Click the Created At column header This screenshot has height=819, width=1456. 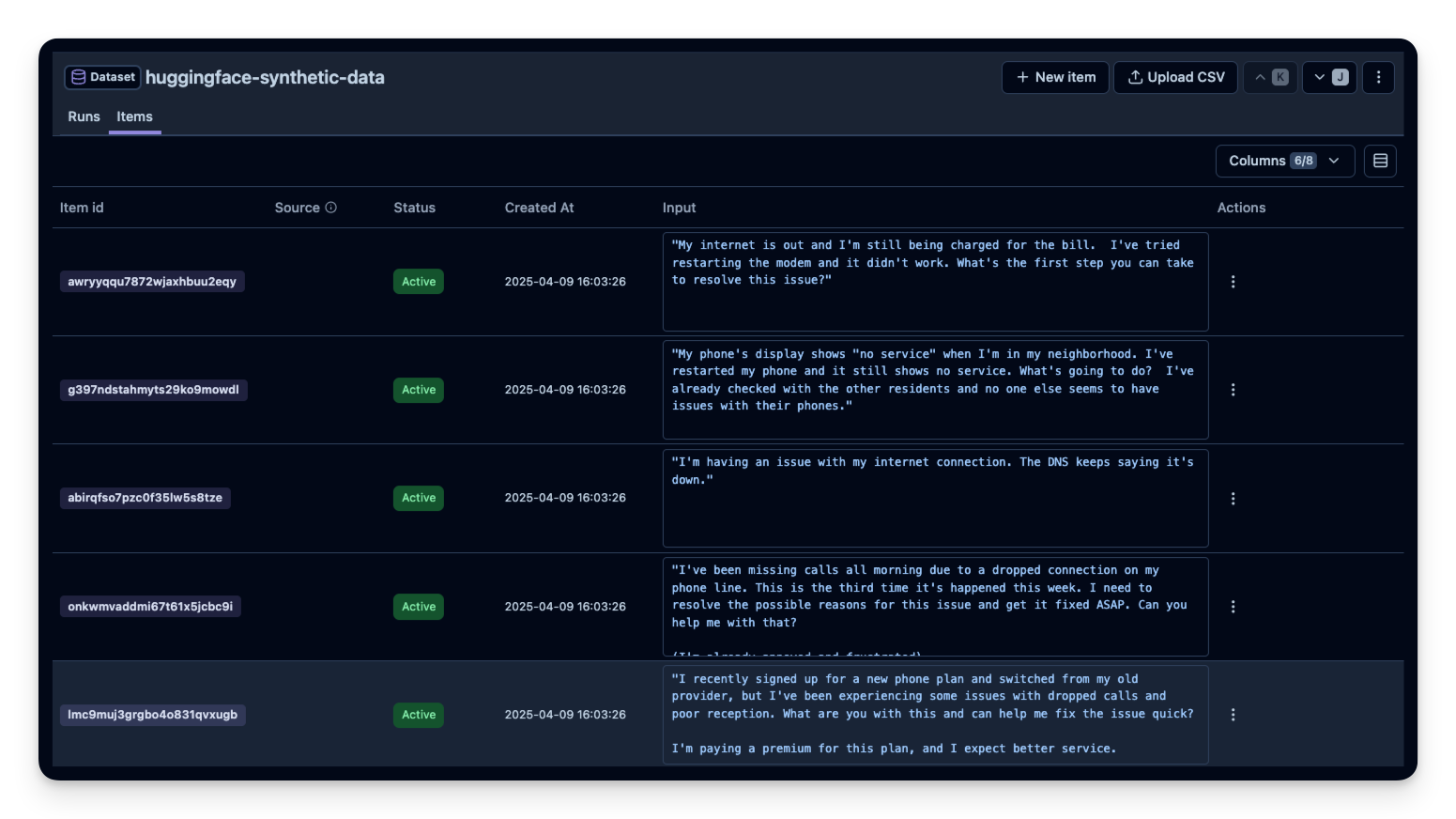(539, 208)
